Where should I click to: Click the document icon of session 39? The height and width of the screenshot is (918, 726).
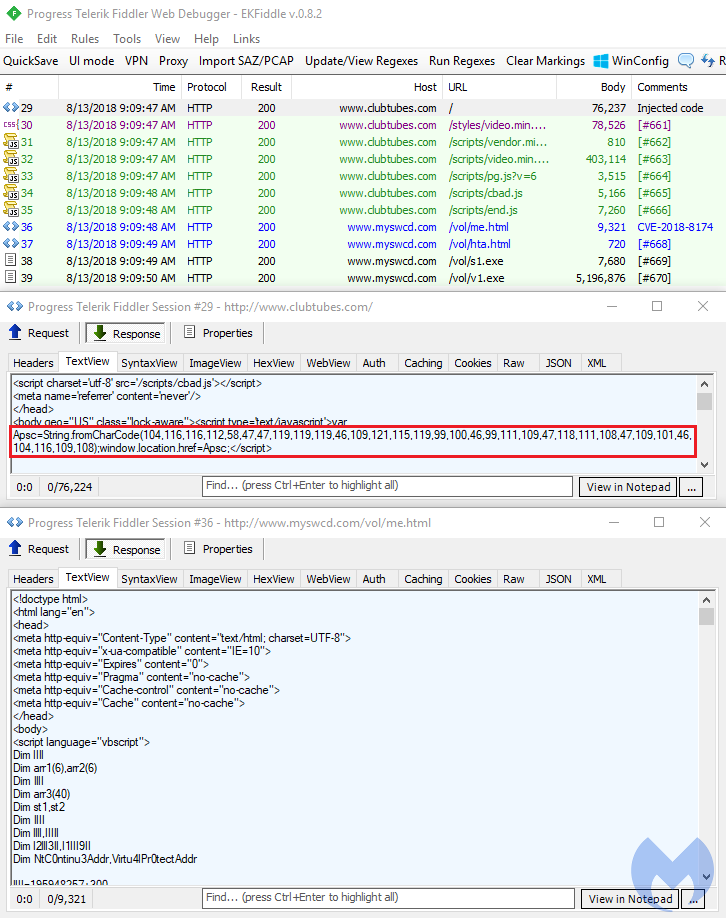pos(10,278)
